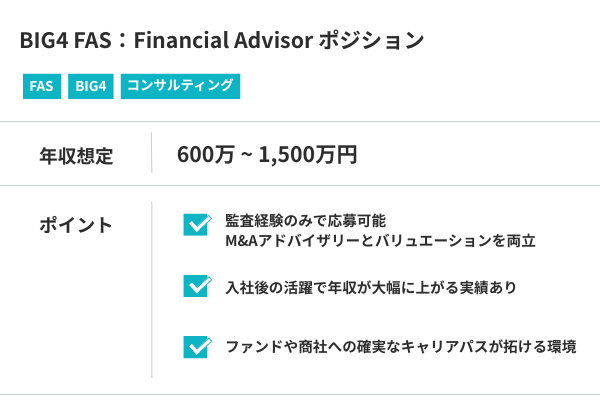This screenshot has width=600, height=420.
Task: Toggle the checkmark beside ファンドや商社への確実なキャリアパス
Action: point(196,346)
